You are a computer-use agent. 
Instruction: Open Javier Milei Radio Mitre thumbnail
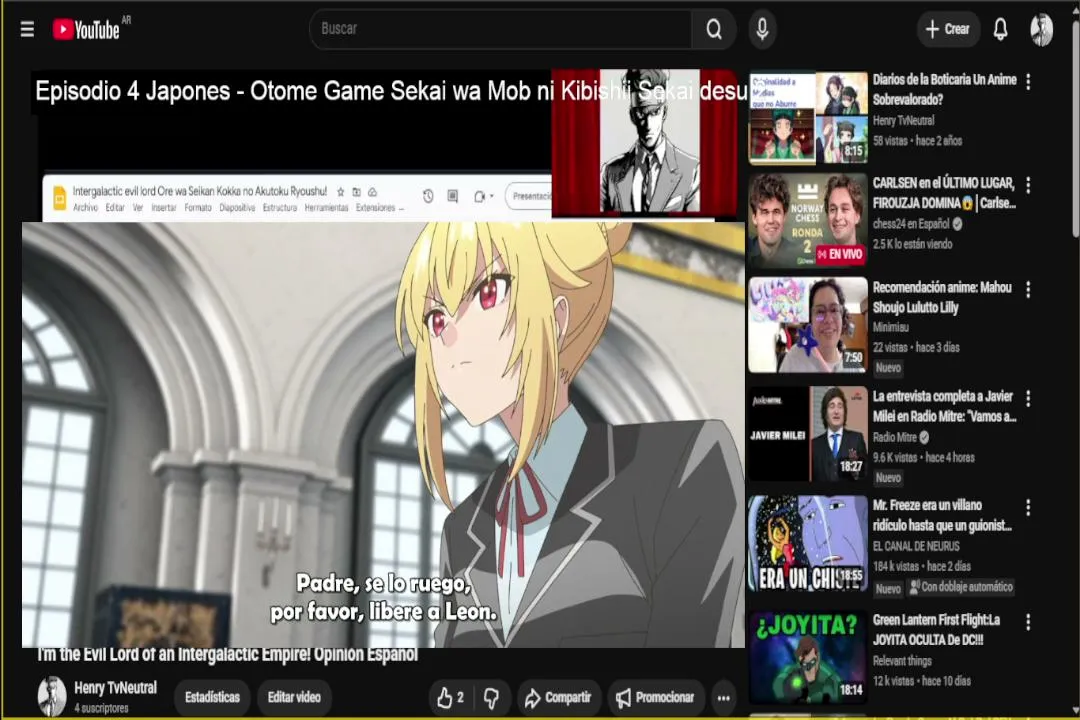[808, 433]
